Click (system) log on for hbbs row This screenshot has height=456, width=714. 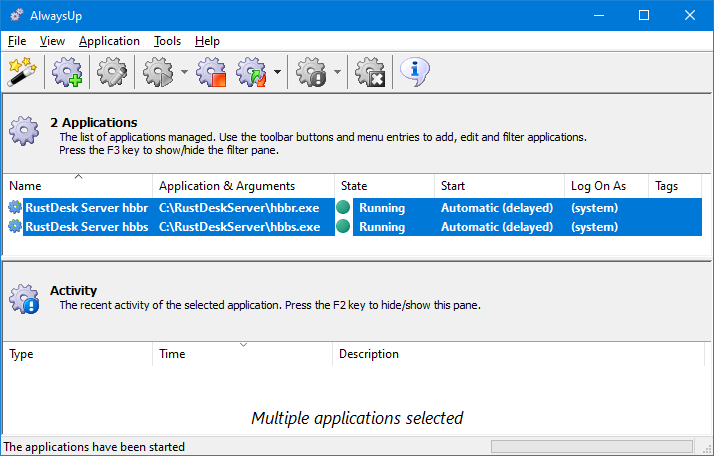(x=594, y=227)
